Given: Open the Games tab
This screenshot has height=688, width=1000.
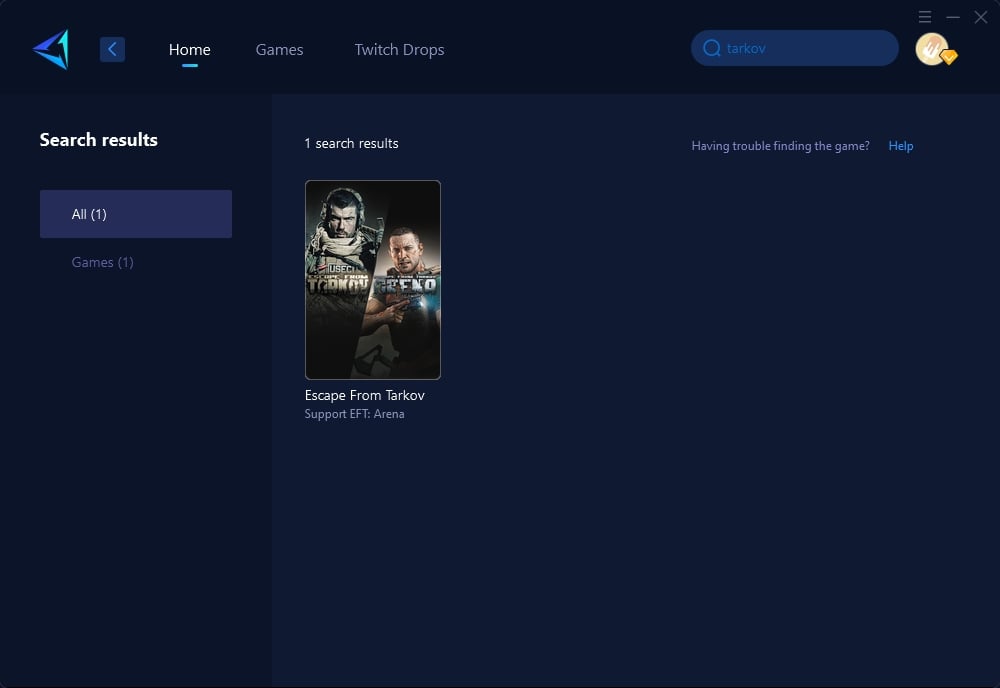Looking at the screenshot, I should (x=279, y=50).
